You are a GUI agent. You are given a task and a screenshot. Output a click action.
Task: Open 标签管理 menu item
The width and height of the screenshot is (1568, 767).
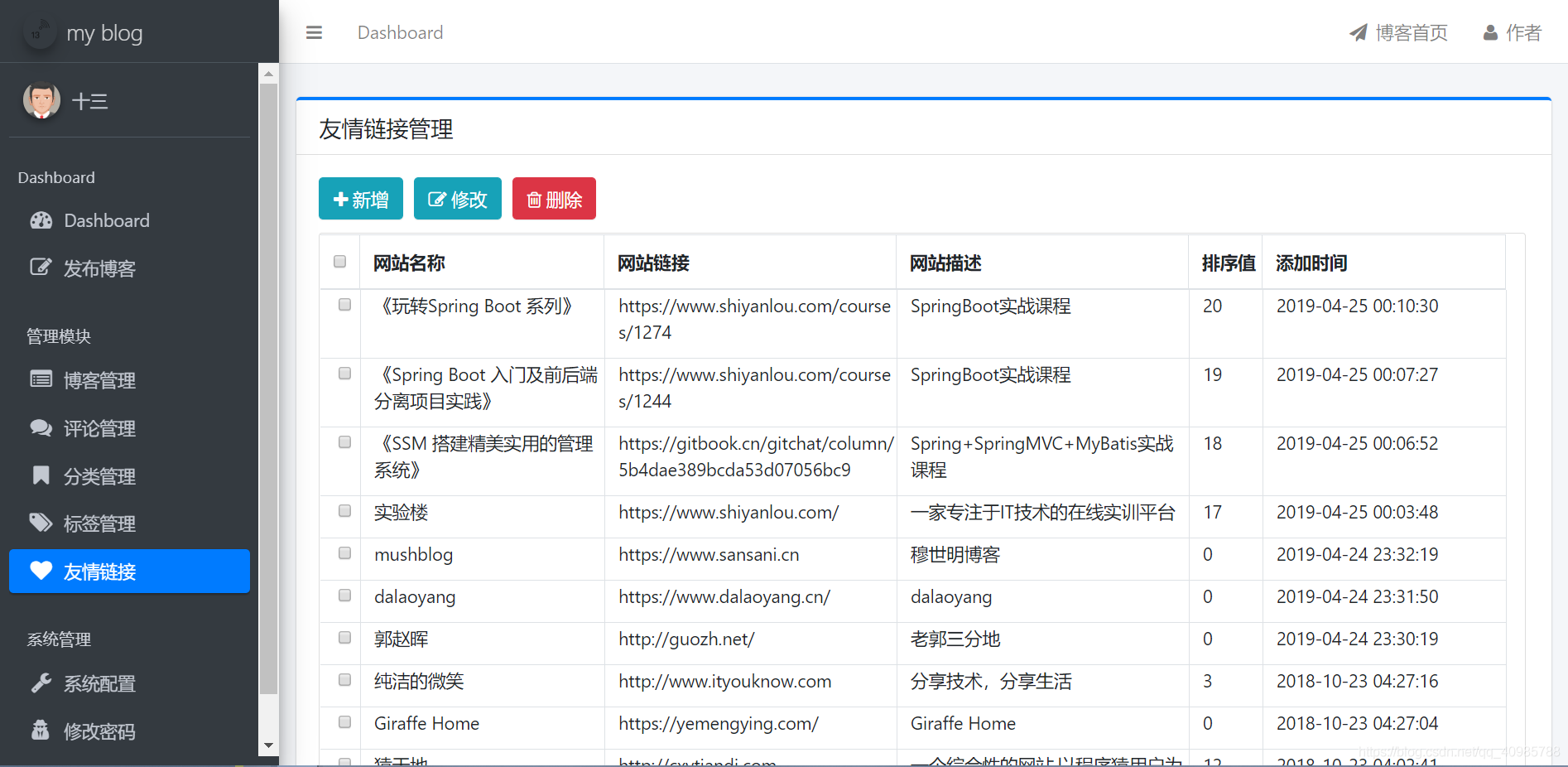click(129, 523)
